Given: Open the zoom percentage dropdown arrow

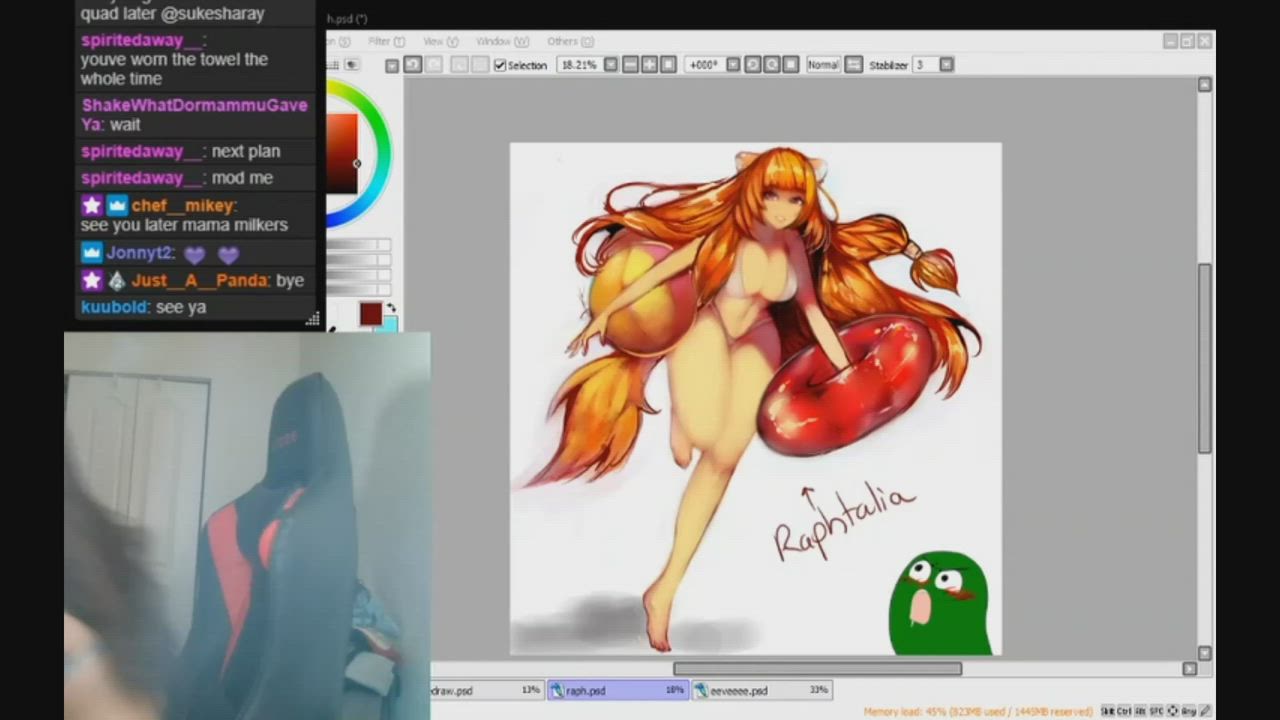Looking at the screenshot, I should point(610,65).
